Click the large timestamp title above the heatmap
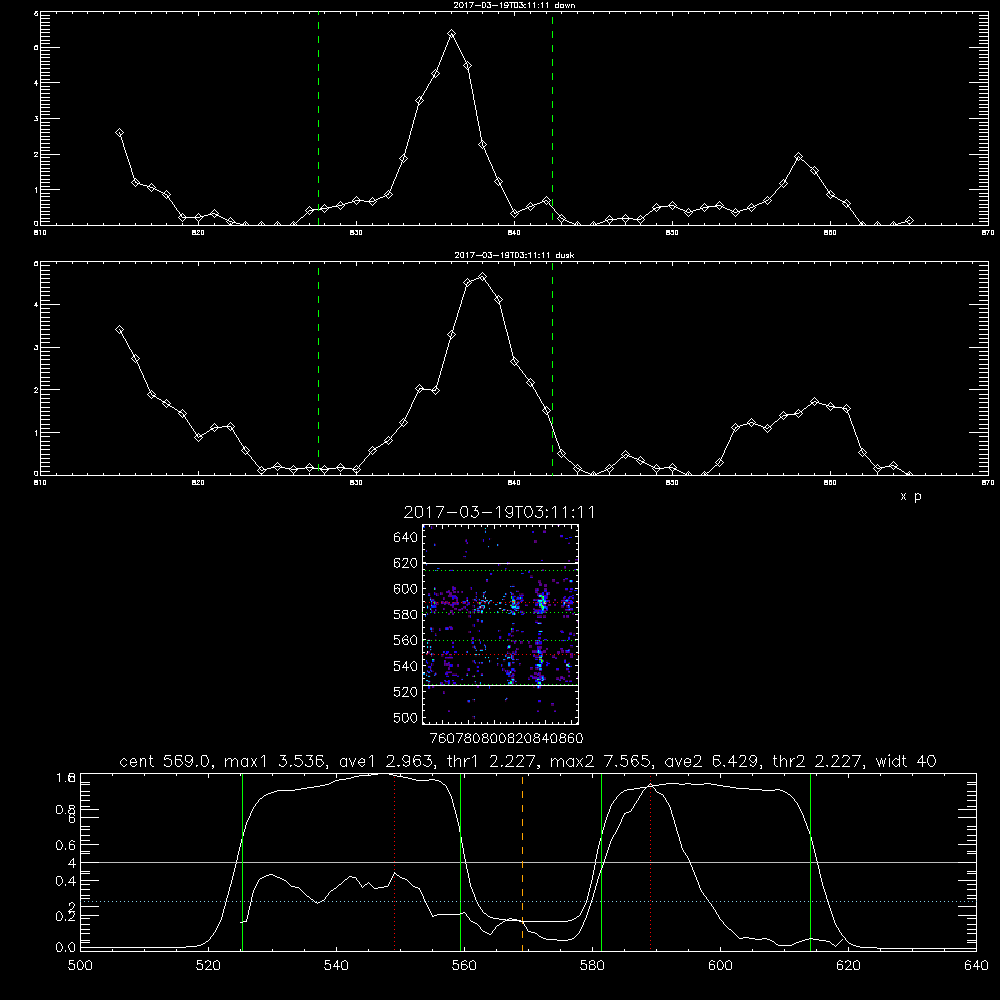This screenshot has height=1000, width=1000. pos(499,512)
